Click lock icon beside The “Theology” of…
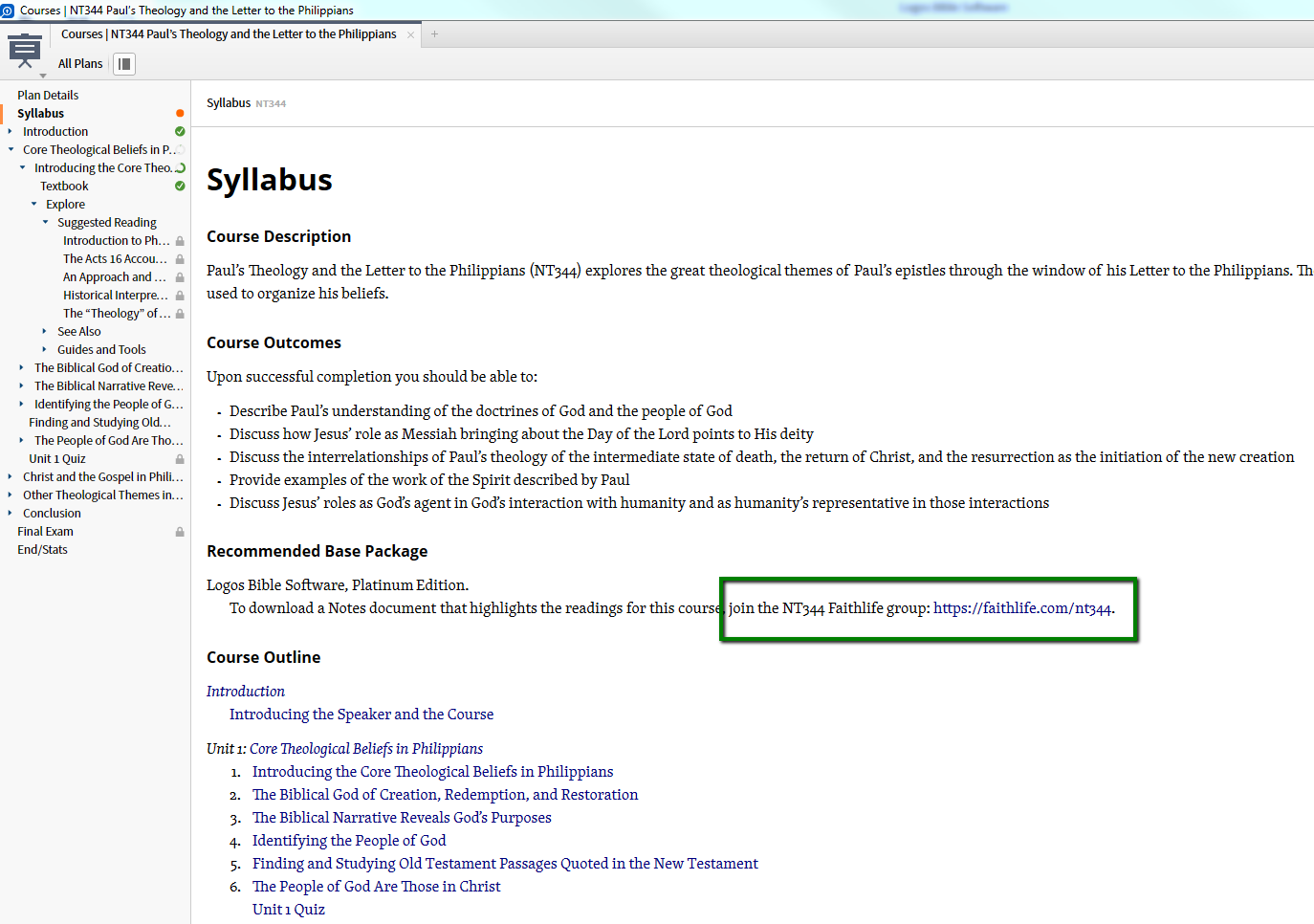 coord(180,314)
